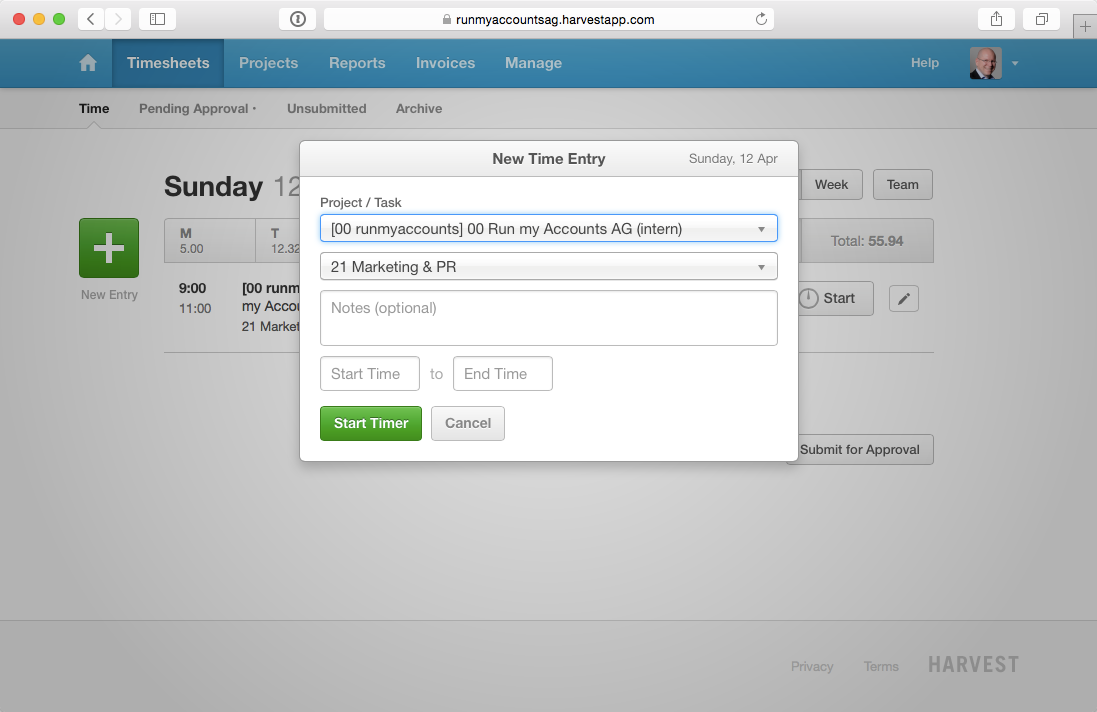1097x712 pixels.
Task: Show all Safari tabs
Action: pyautogui.click(x=1042, y=19)
